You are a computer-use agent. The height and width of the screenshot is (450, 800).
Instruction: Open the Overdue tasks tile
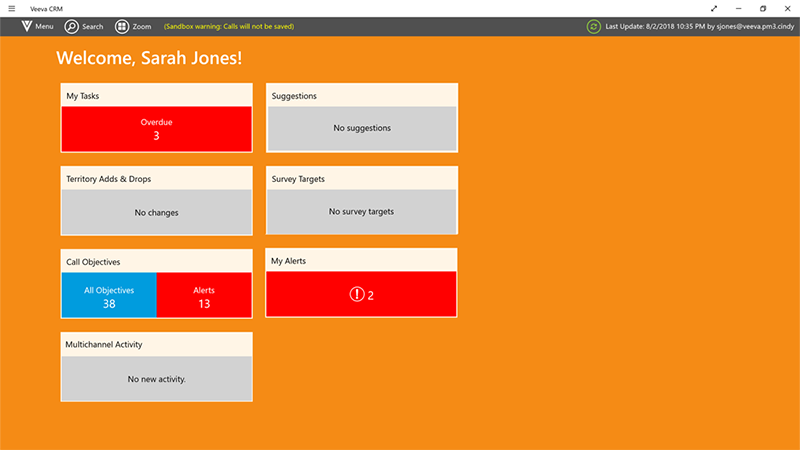(x=156, y=129)
